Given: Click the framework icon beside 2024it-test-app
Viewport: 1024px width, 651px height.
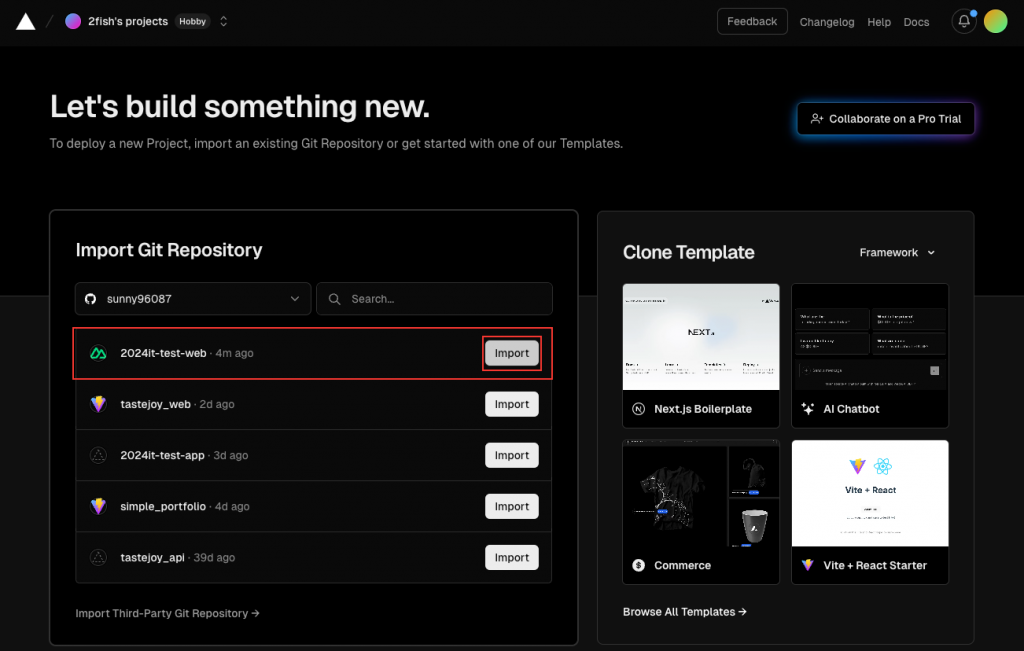Looking at the screenshot, I should [98, 455].
